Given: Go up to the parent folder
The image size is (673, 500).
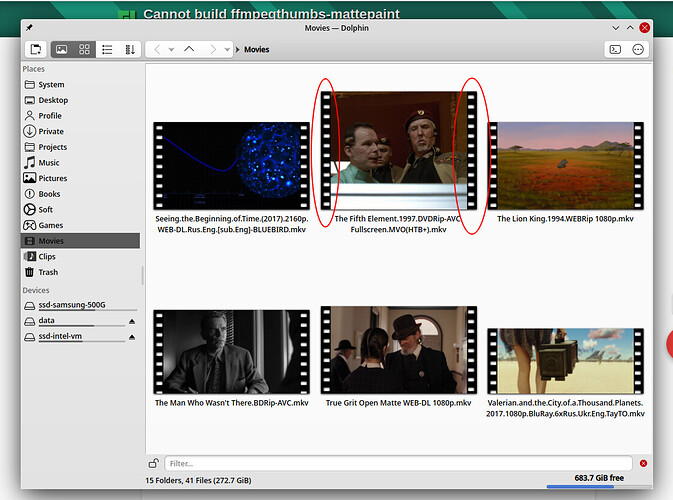Looking at the screenshot, I should (189, 49).
